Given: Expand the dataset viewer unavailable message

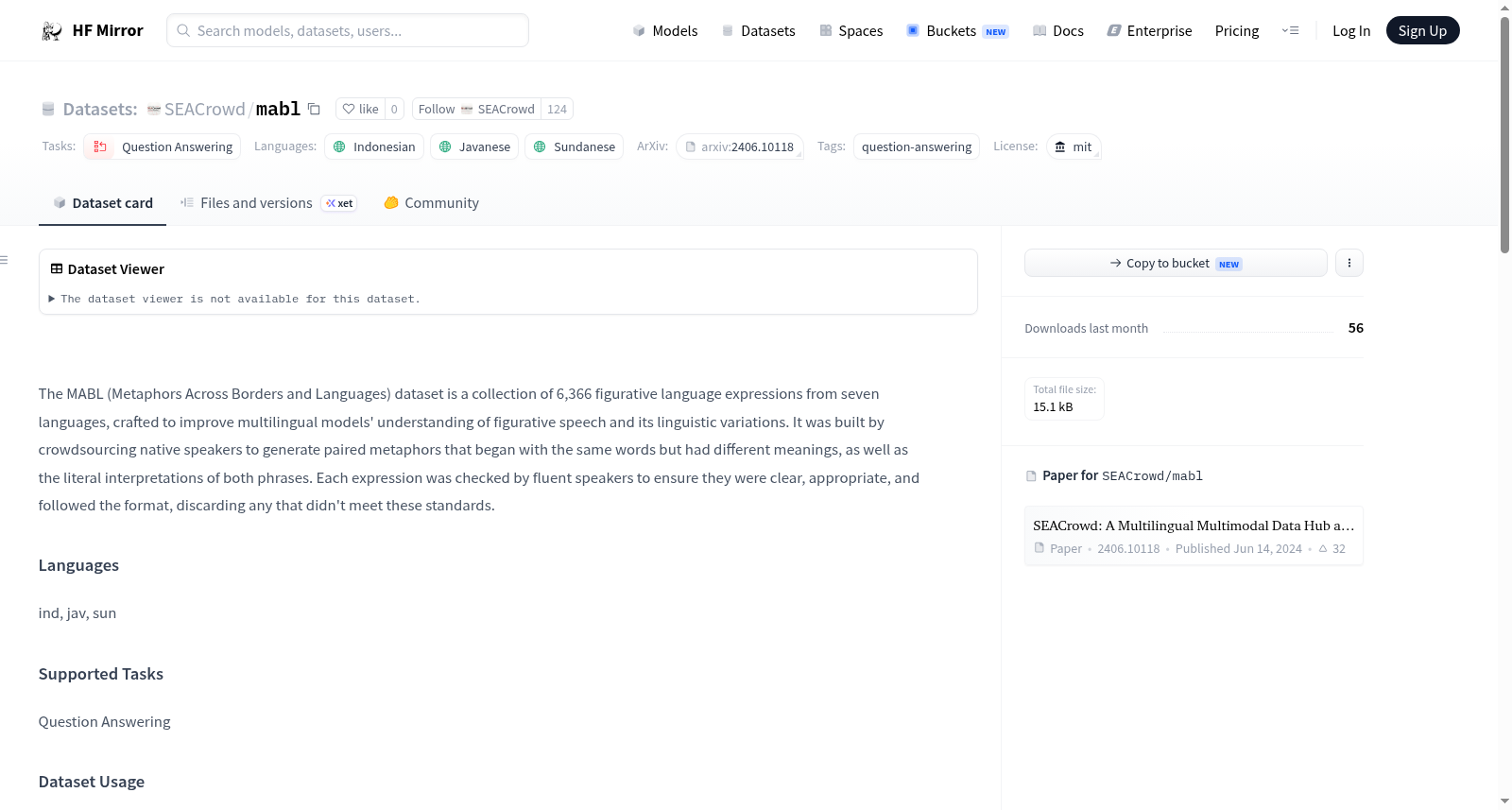Looking at the screenshot, I should pyautogui.click(x=234, y=299).
